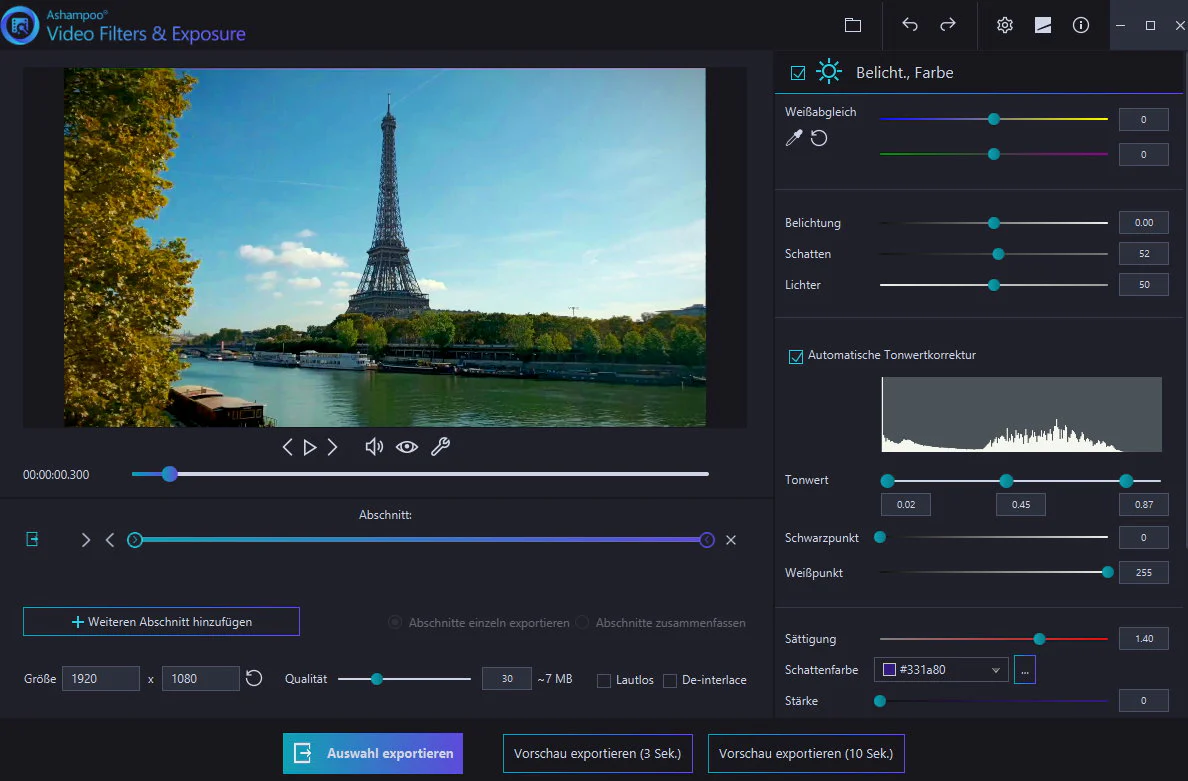Click the Qualität slider handle
Screen dimensions: 1188x781
point(377,679)
